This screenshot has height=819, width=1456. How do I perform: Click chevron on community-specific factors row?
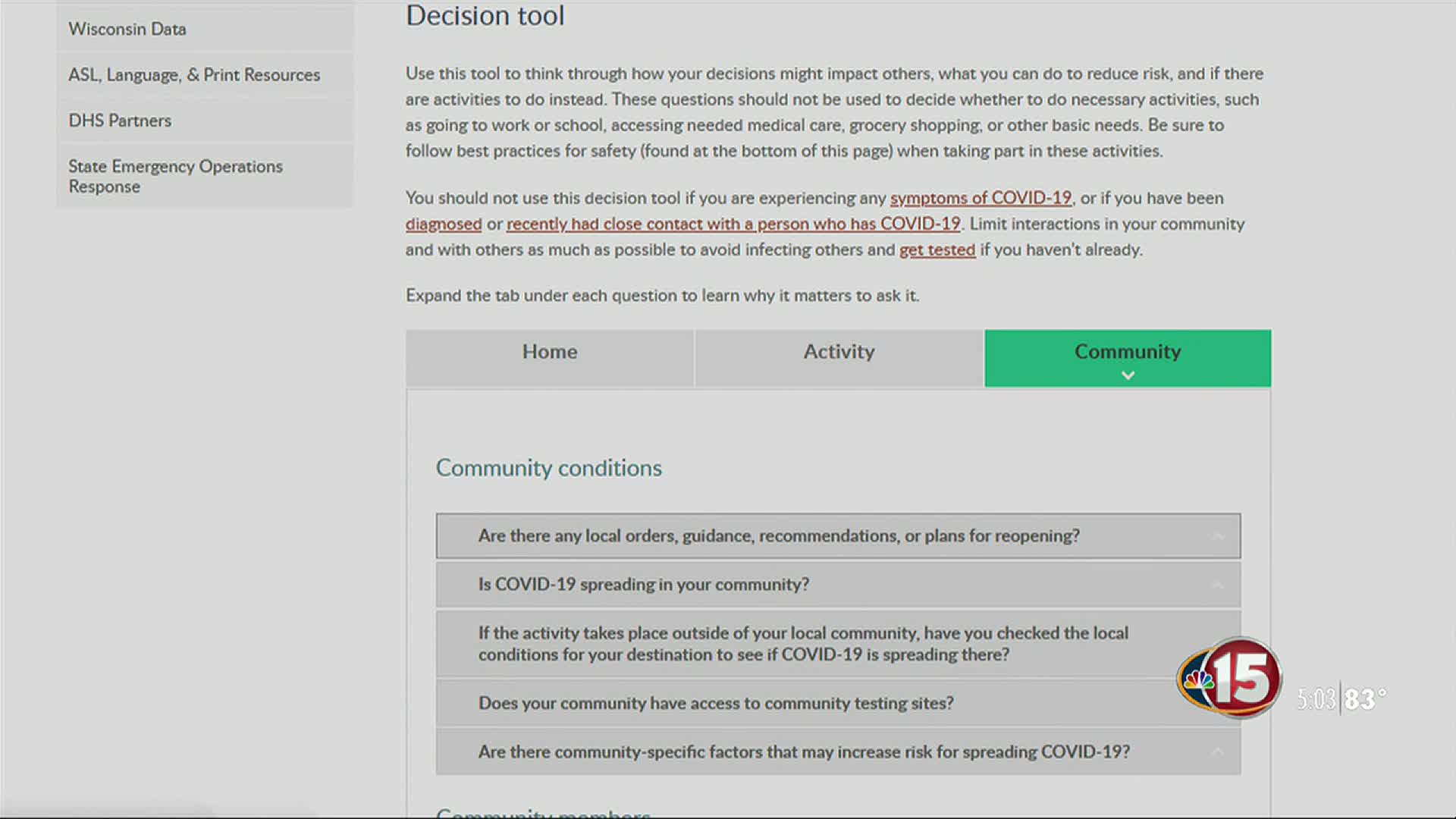(x=1218, y=752)
